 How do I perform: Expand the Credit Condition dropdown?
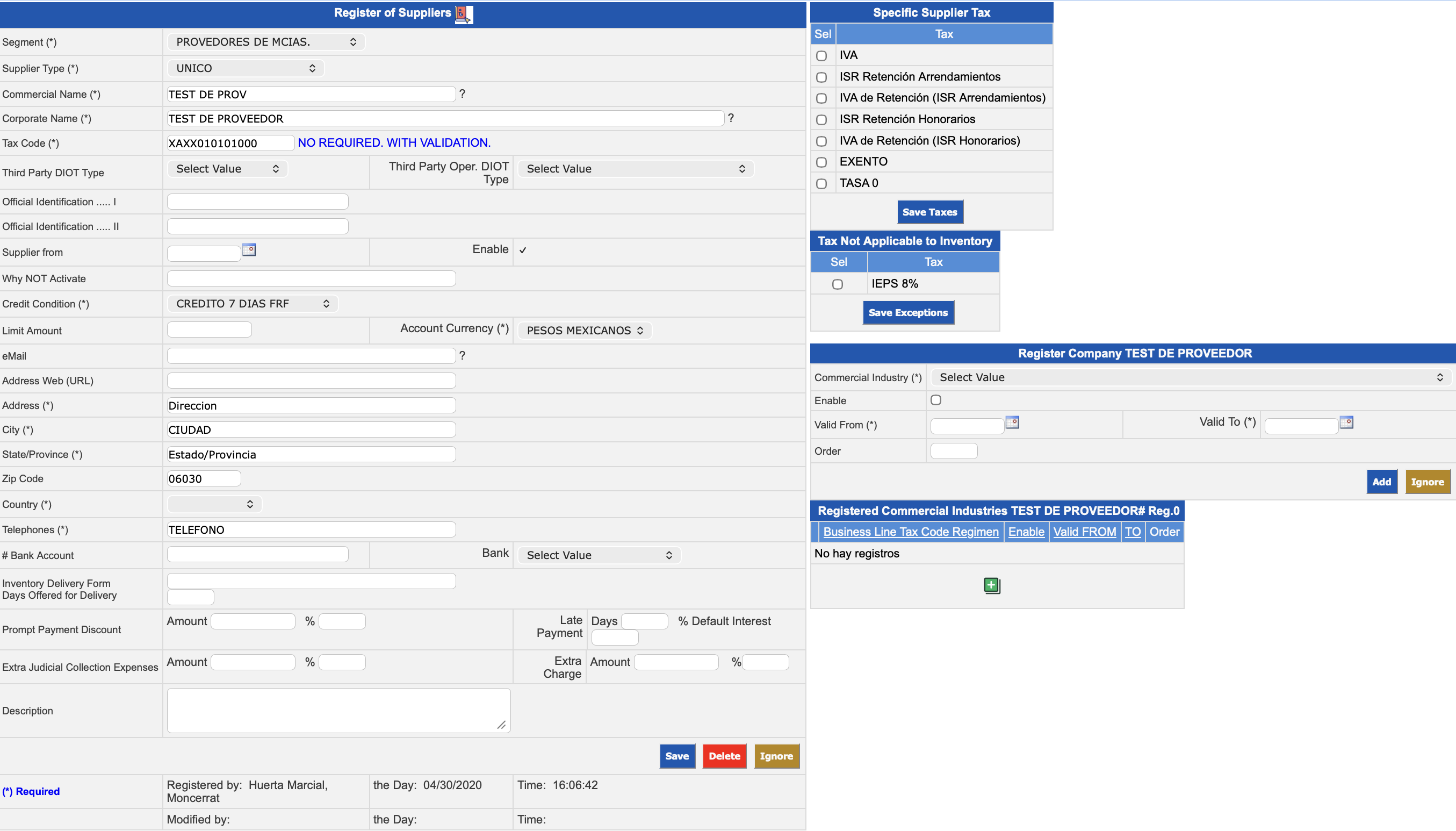click(x=252, y=304)
